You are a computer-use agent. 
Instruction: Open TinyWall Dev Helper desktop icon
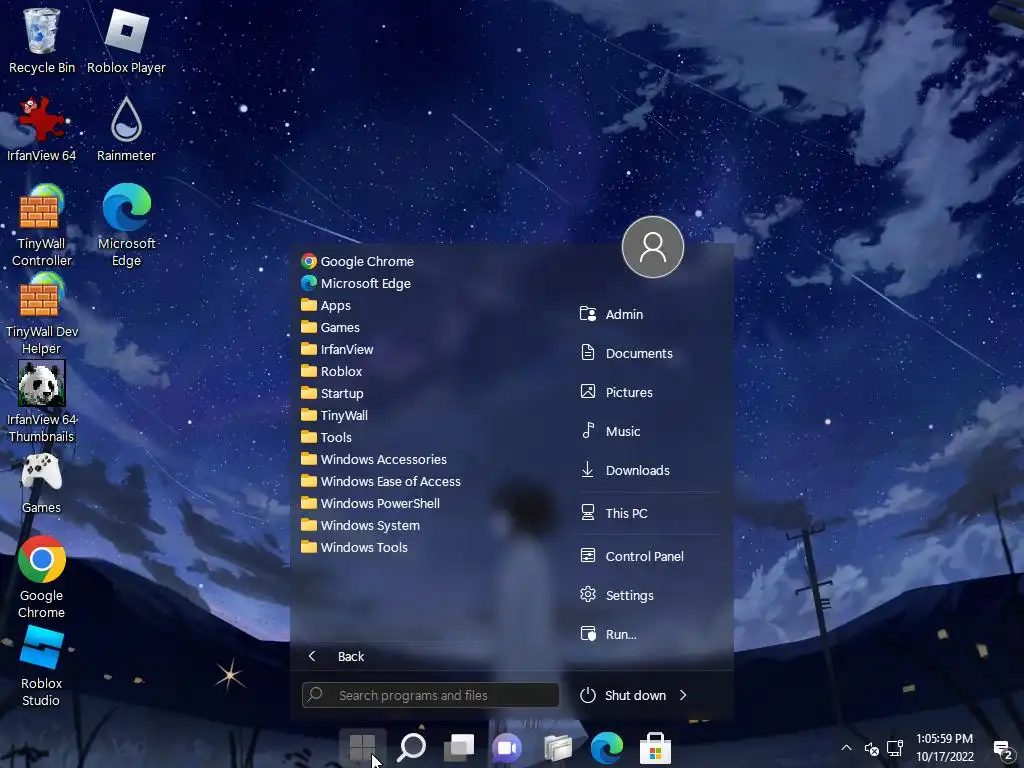coord(41,313)
